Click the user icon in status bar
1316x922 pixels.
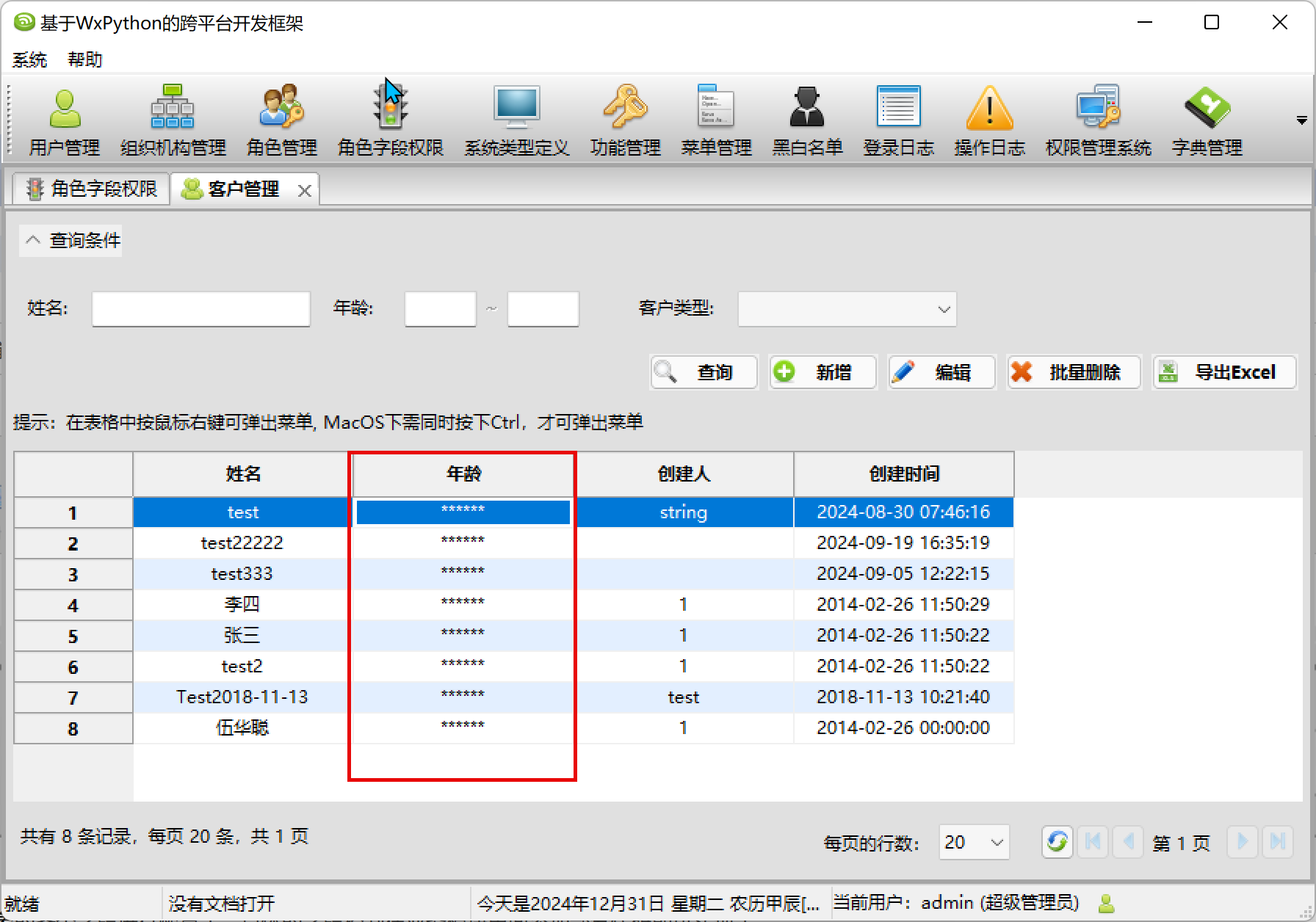pos(1105,903)
